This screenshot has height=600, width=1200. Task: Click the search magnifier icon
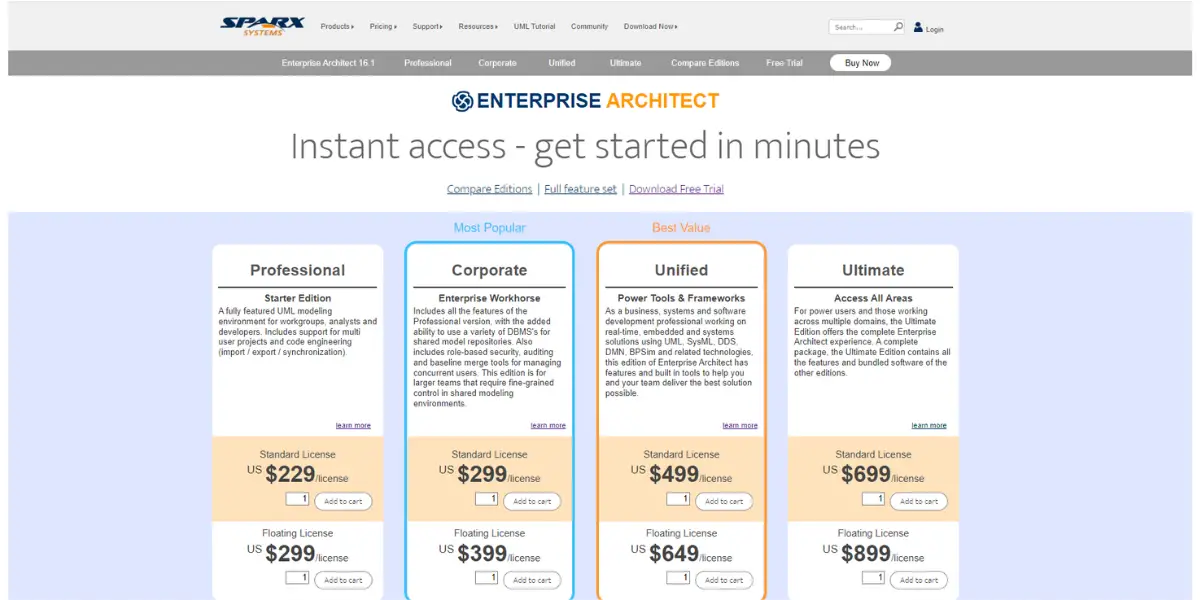tap(898, 28)
